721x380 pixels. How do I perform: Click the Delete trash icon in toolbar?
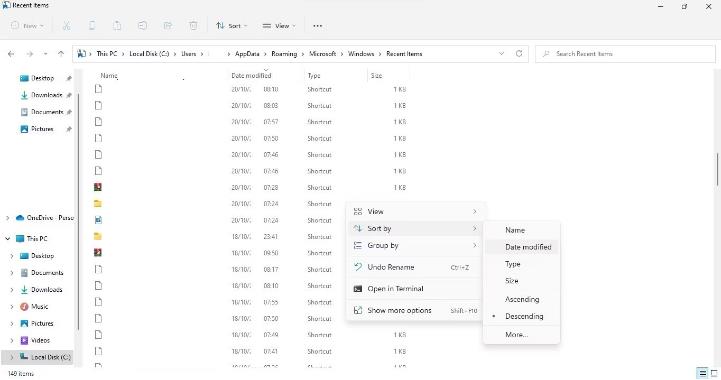(x=193, y=26)
